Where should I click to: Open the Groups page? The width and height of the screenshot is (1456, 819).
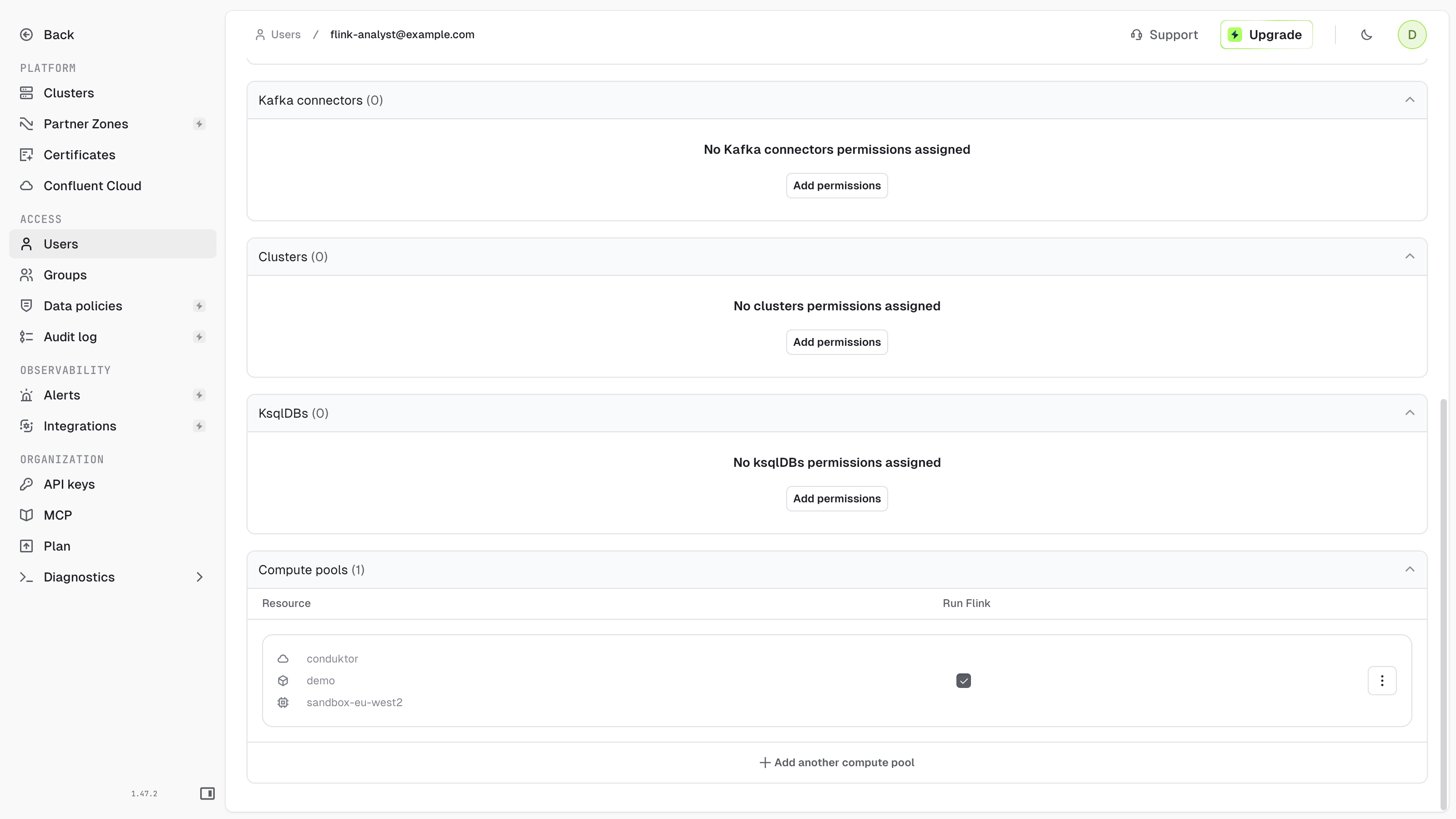pos(112,275)
